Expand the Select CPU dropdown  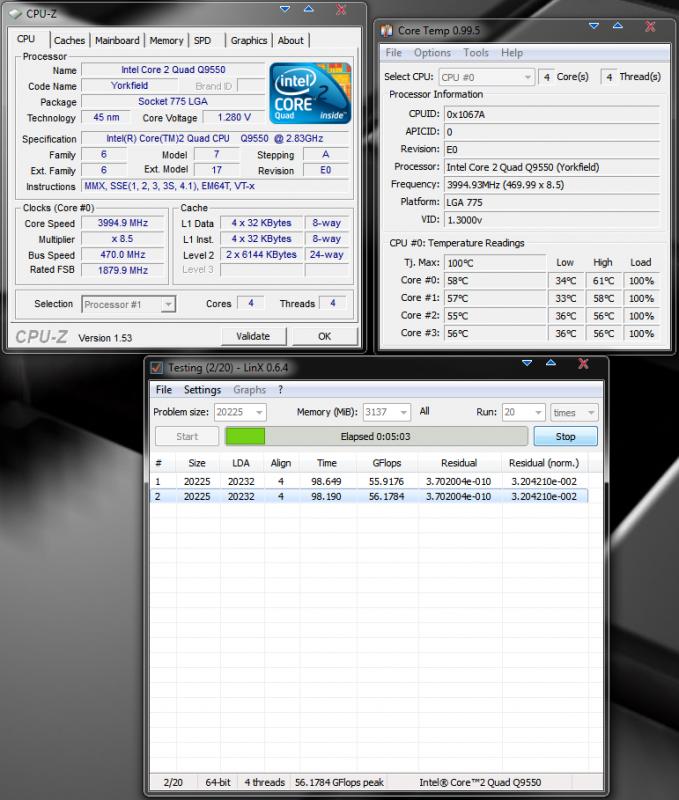click(486, 77)
